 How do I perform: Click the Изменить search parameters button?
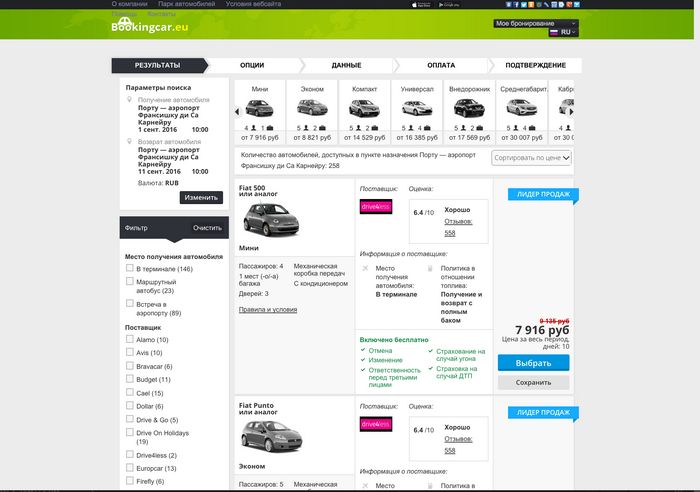pos(201,197)
